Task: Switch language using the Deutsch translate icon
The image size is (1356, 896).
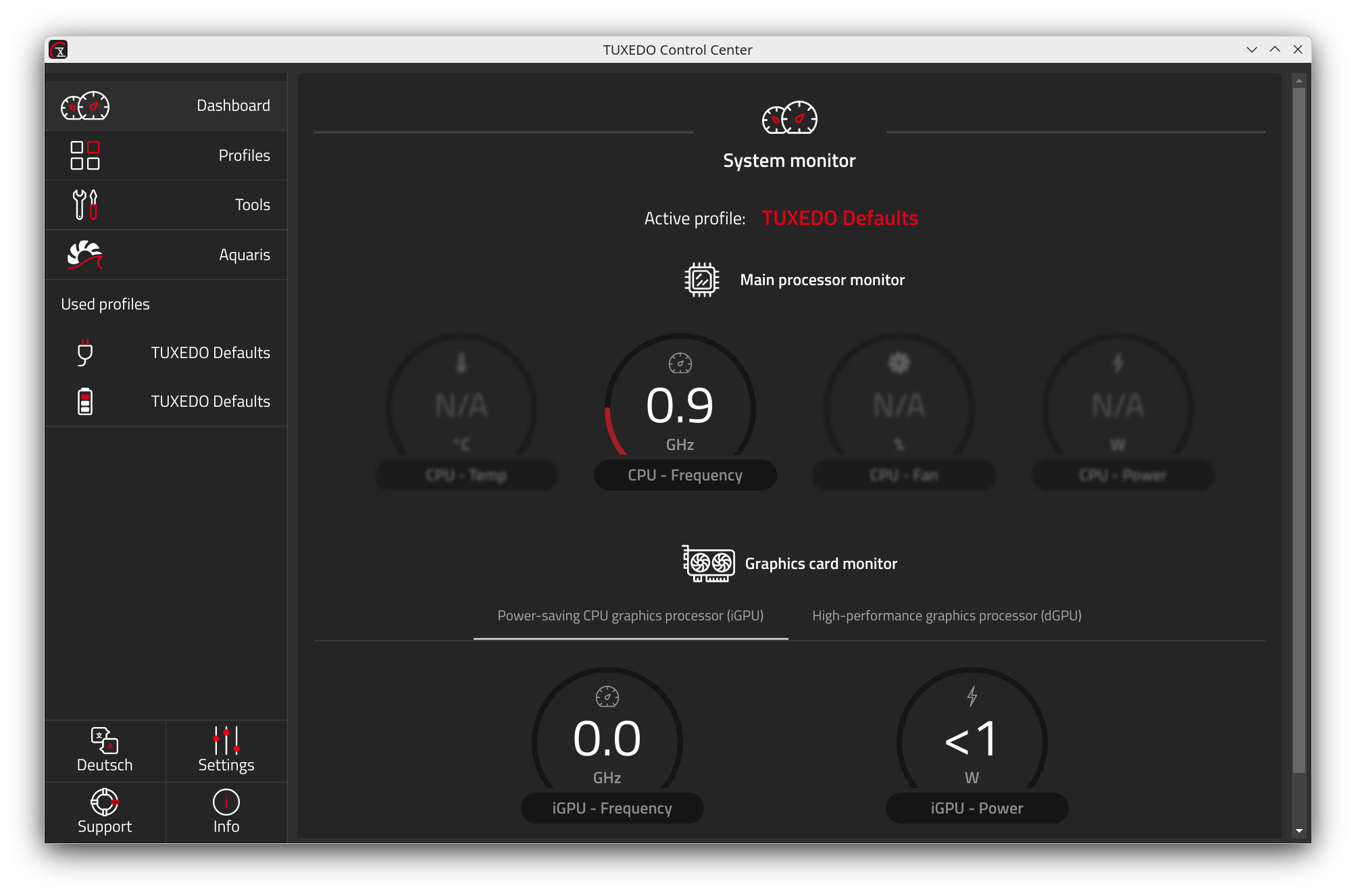Action: [105, 741]
